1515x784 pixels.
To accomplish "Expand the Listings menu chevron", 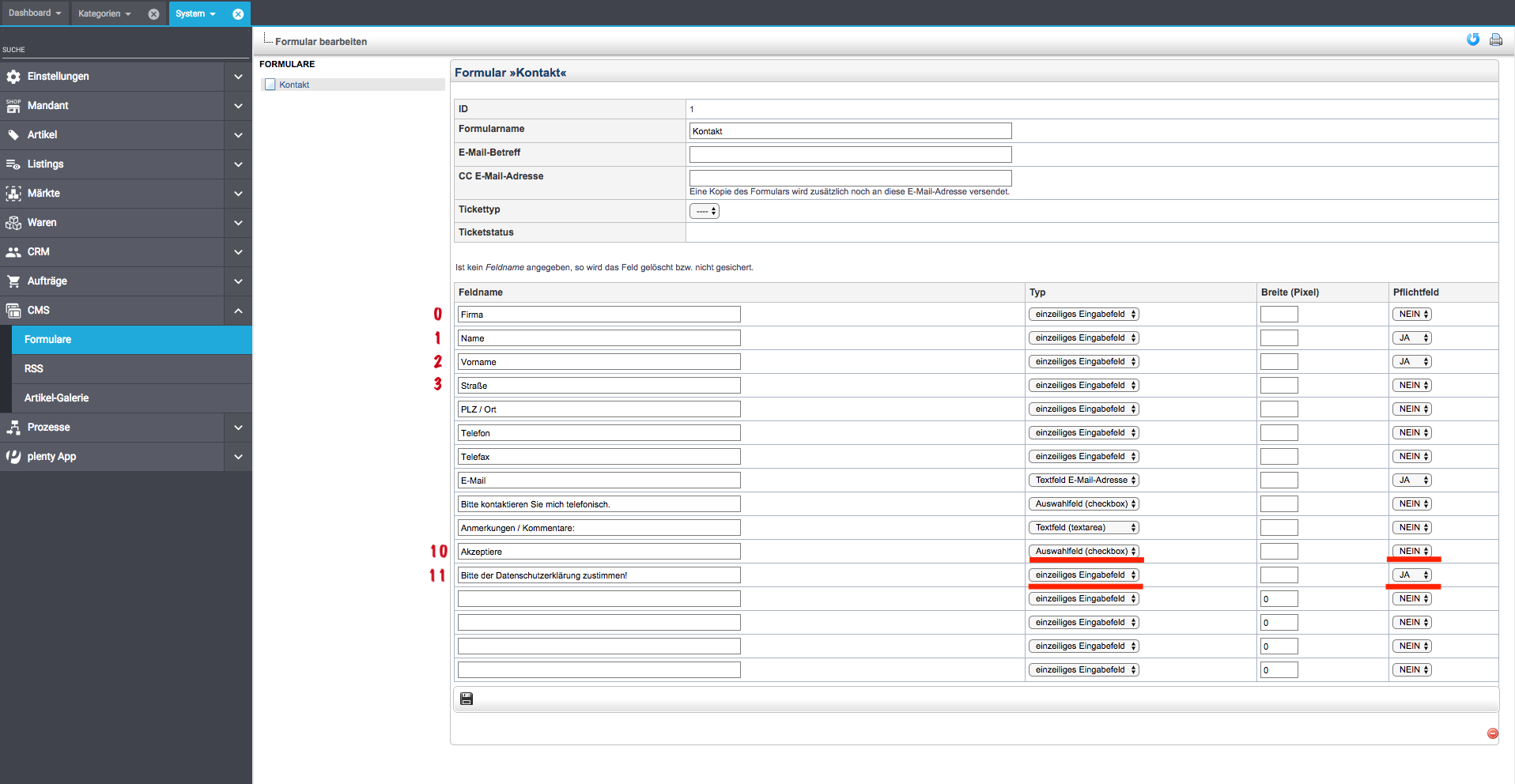I will (x=238, y=164).
